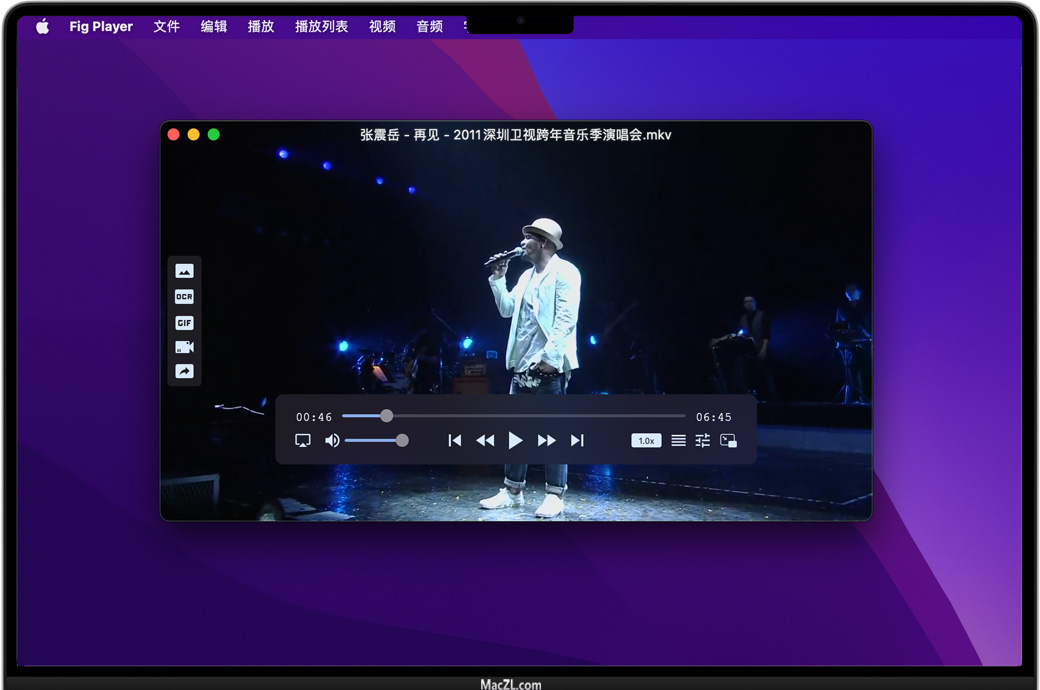Click the share arrow icon
This screenshot has height=690, width=1040.
[184, 371]
